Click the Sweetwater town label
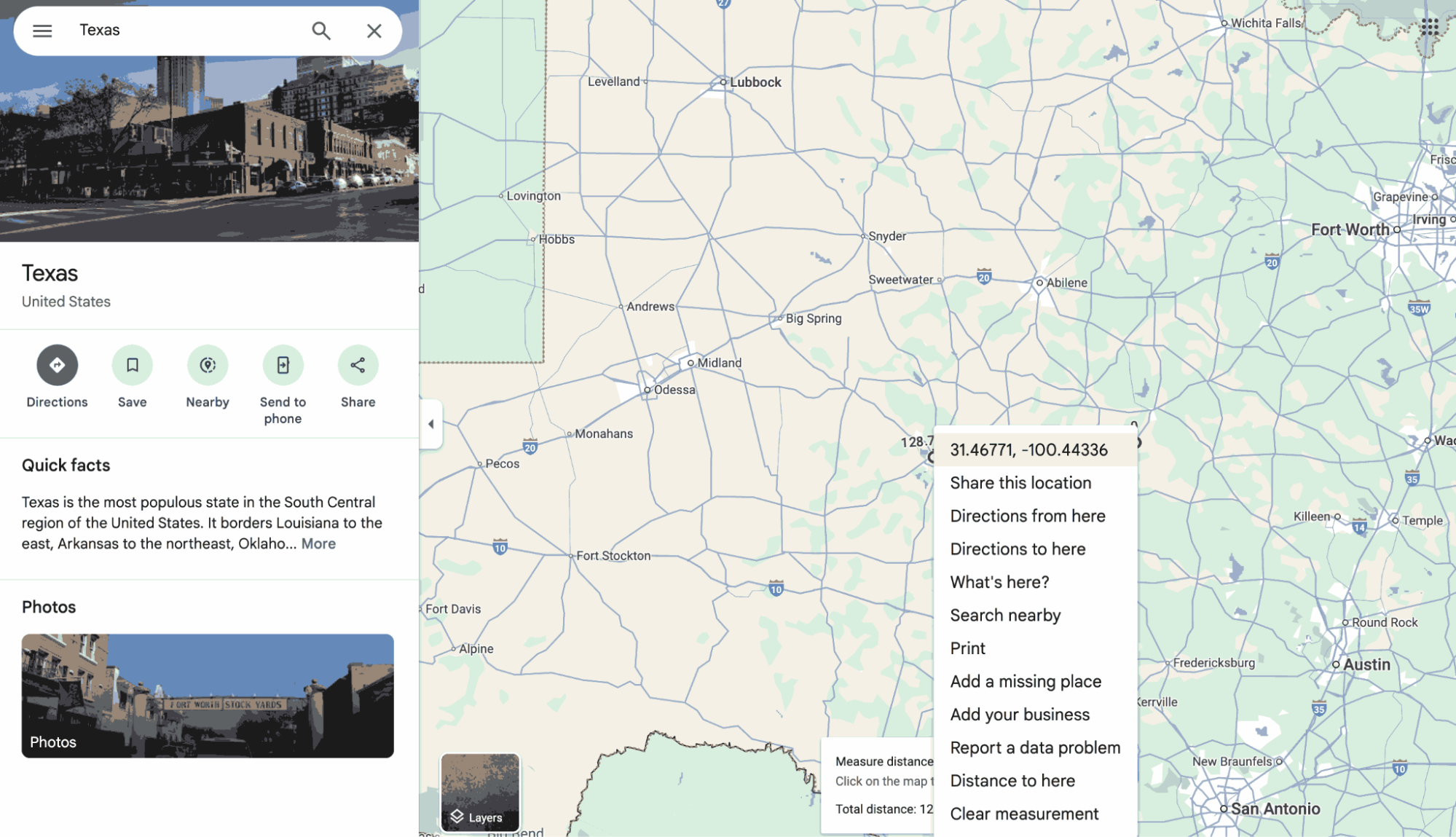The width and height of the screenshot is (1456, 837). tap(900, 280)
